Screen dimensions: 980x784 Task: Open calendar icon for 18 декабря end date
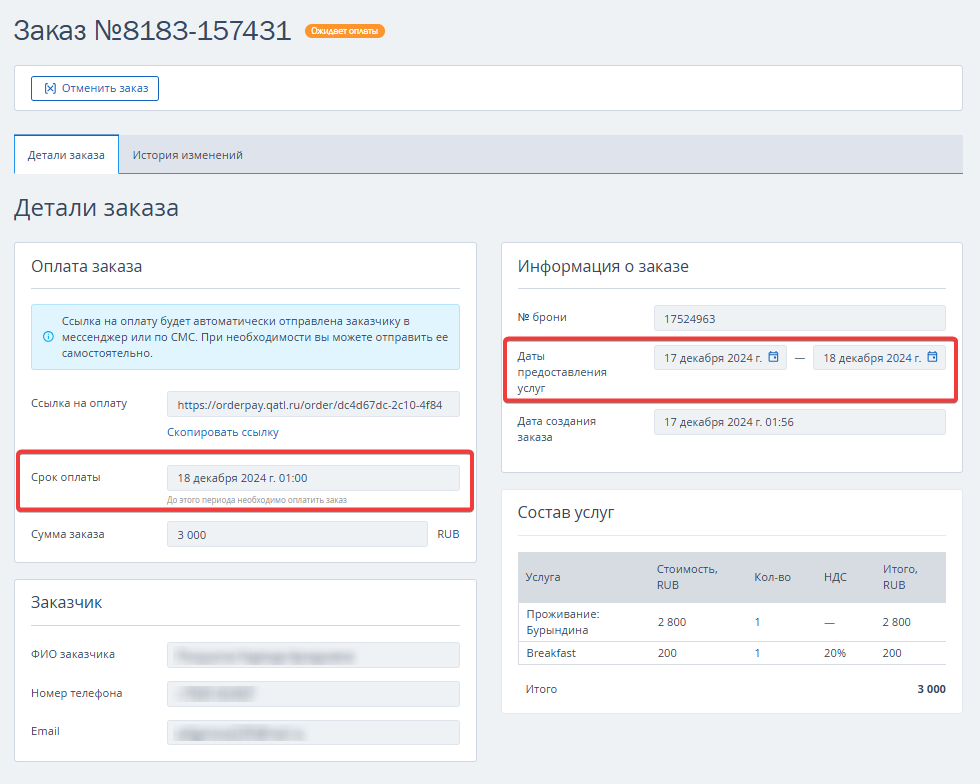click(932, 357)
